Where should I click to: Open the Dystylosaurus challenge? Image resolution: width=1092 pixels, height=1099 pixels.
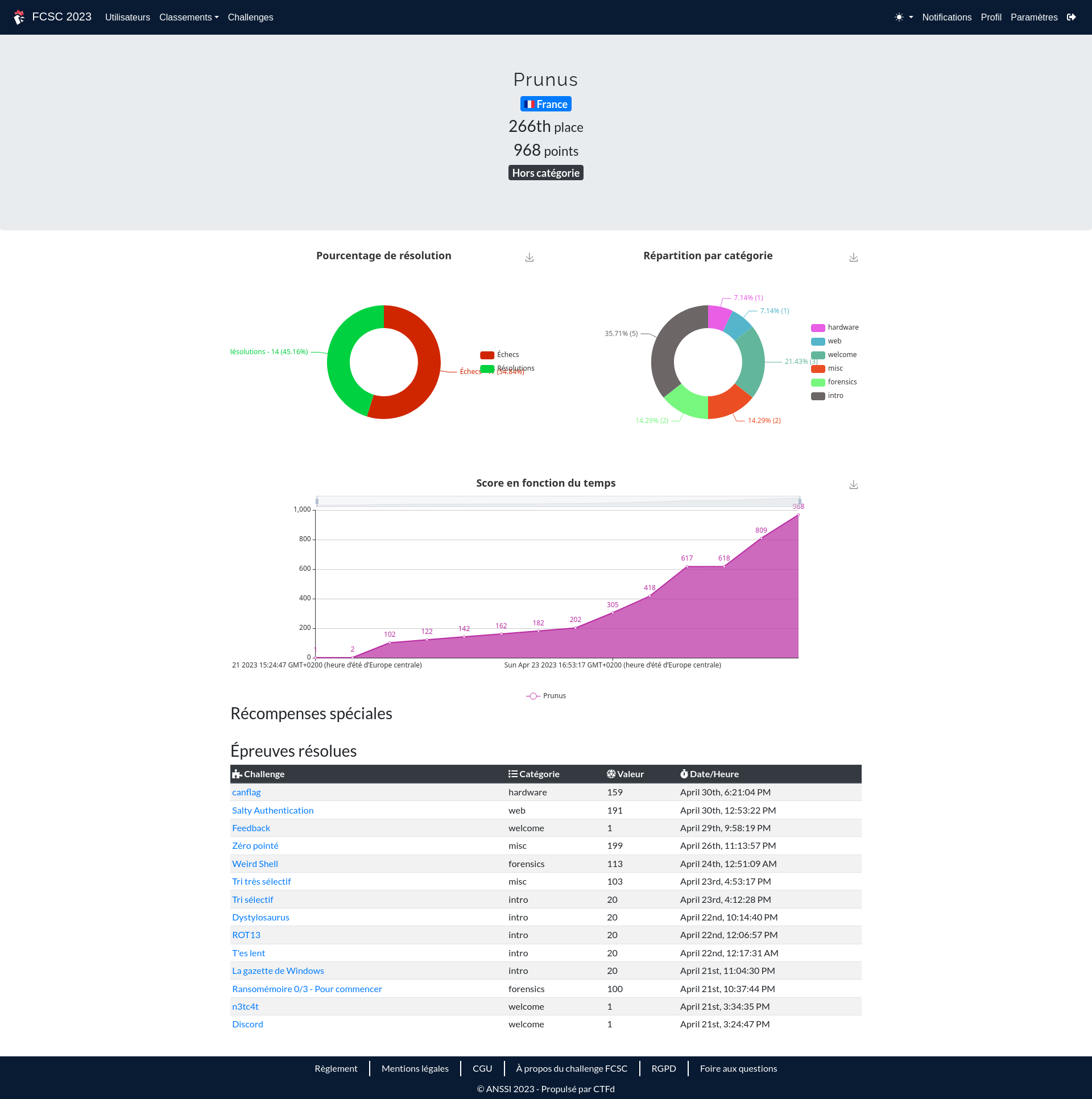(260, 917)
